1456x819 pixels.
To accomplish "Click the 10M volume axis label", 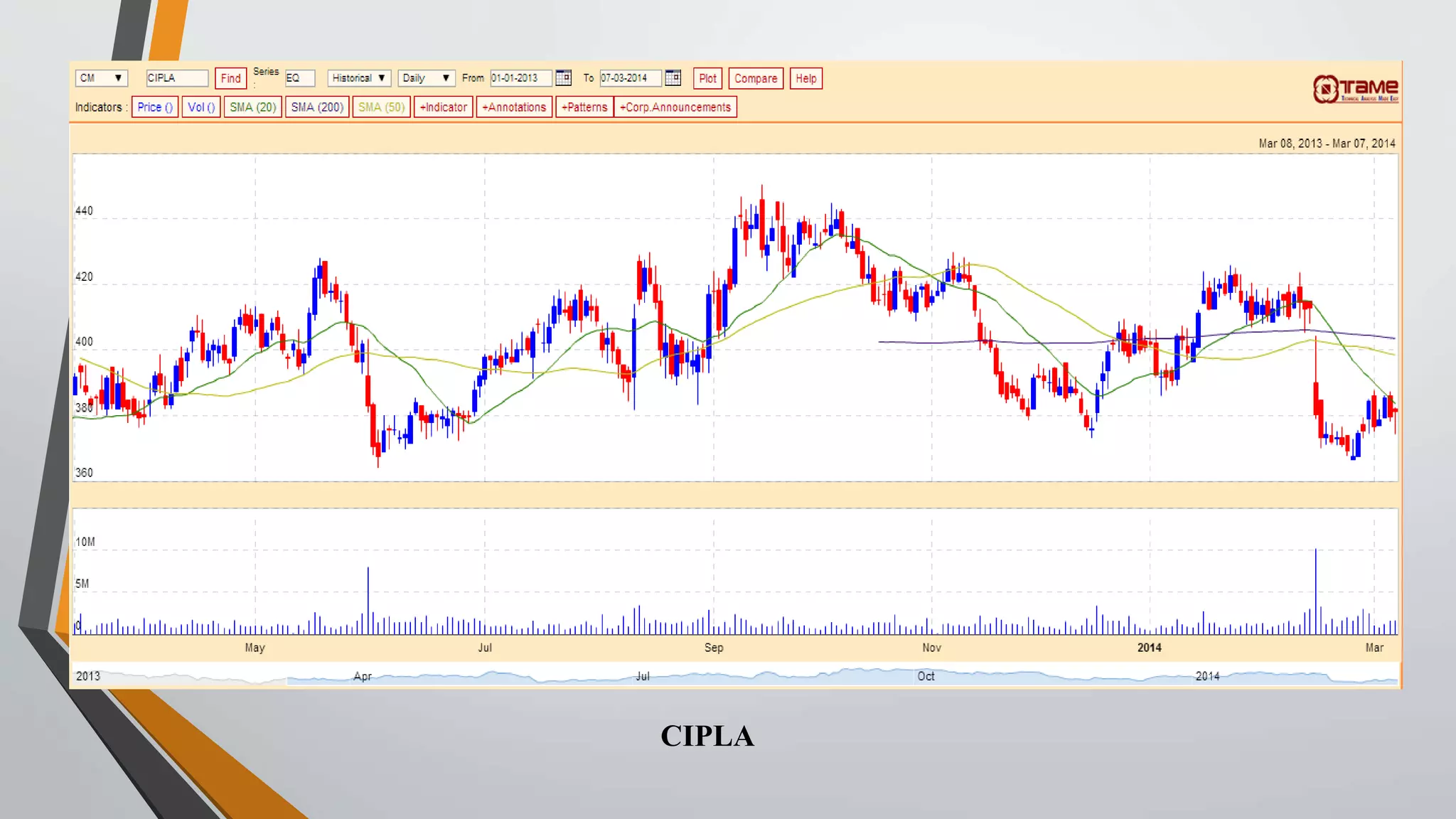I will (x=85, y=542).
